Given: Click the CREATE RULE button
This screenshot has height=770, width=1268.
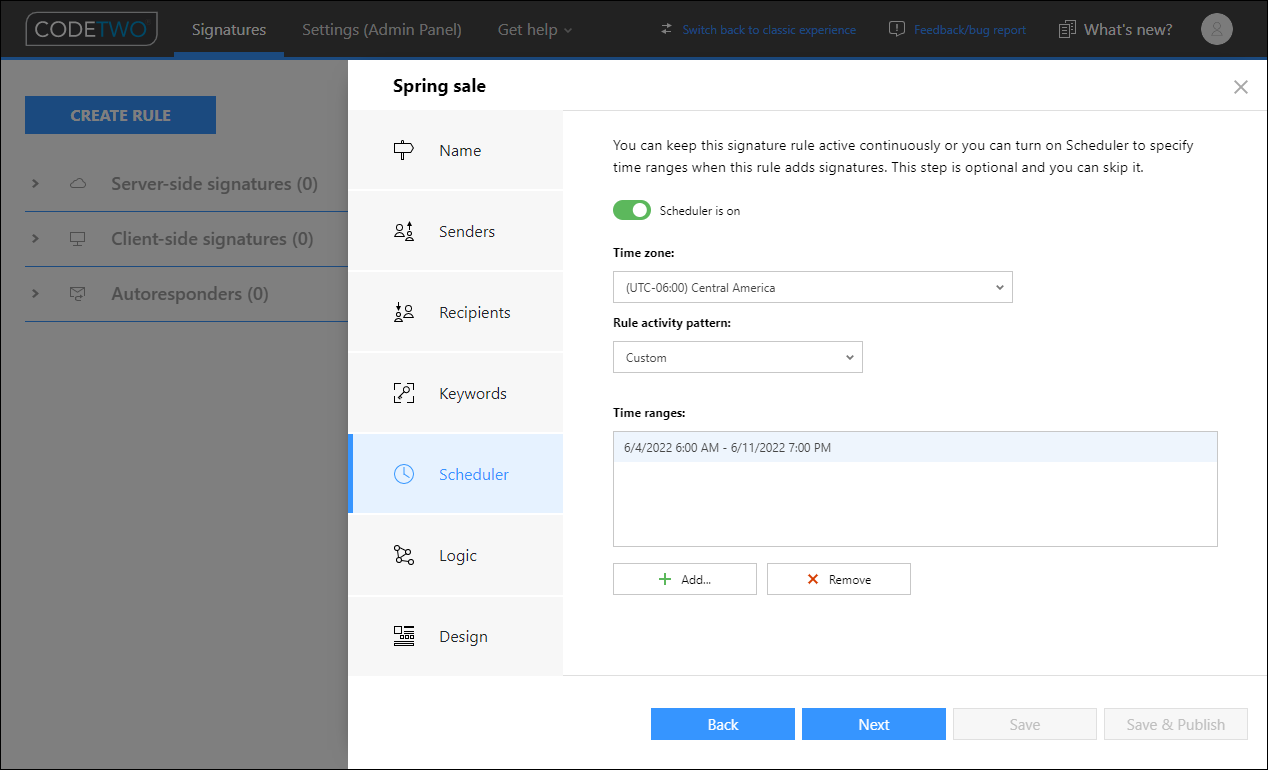Looking at the screenshot, I should [x=120, y=115].
